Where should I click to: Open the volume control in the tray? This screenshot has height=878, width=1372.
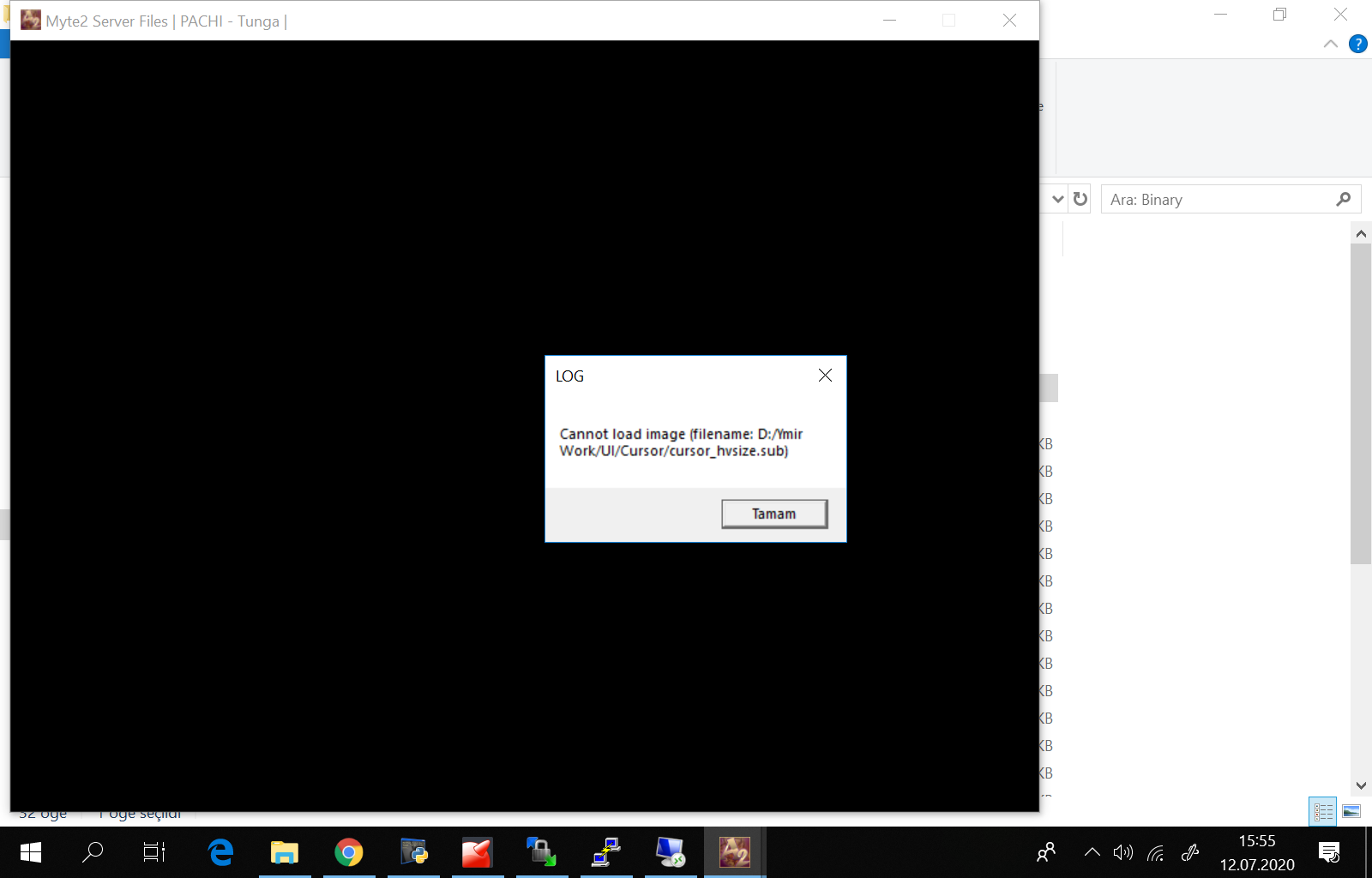coord(1122,852)
